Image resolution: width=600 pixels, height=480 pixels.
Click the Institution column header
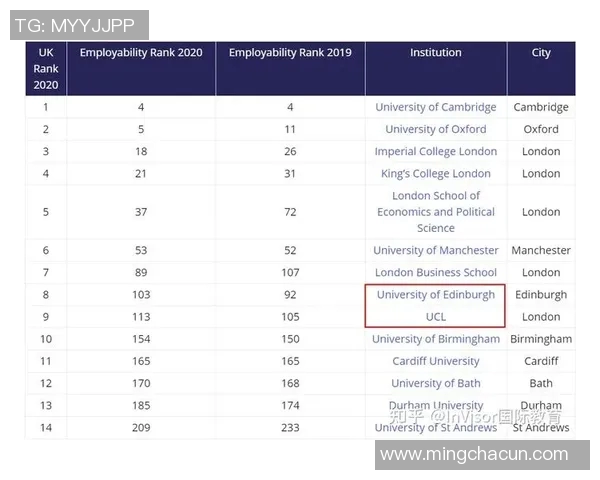coord(435,52)
